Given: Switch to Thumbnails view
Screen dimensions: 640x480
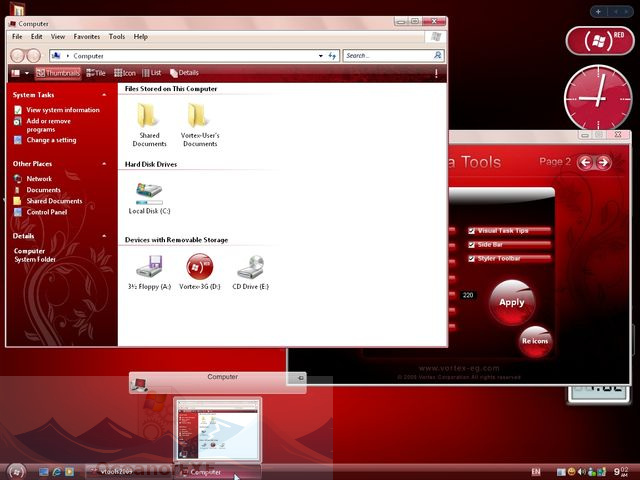Looking at the screenshot, I should coord(58,73).
